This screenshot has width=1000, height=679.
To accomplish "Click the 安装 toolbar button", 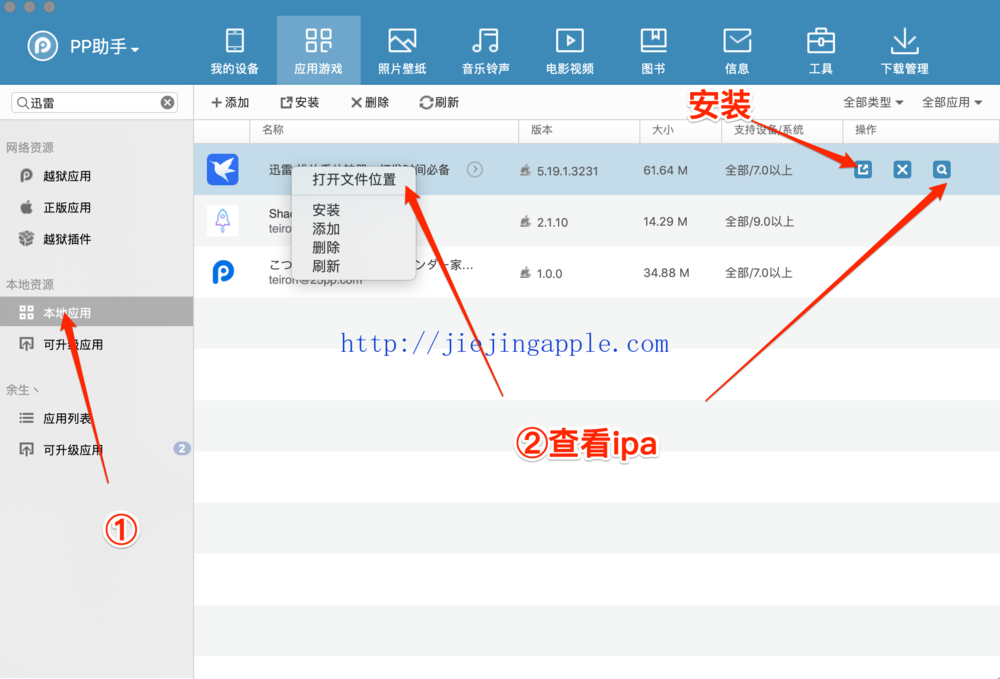I will 299,103.
